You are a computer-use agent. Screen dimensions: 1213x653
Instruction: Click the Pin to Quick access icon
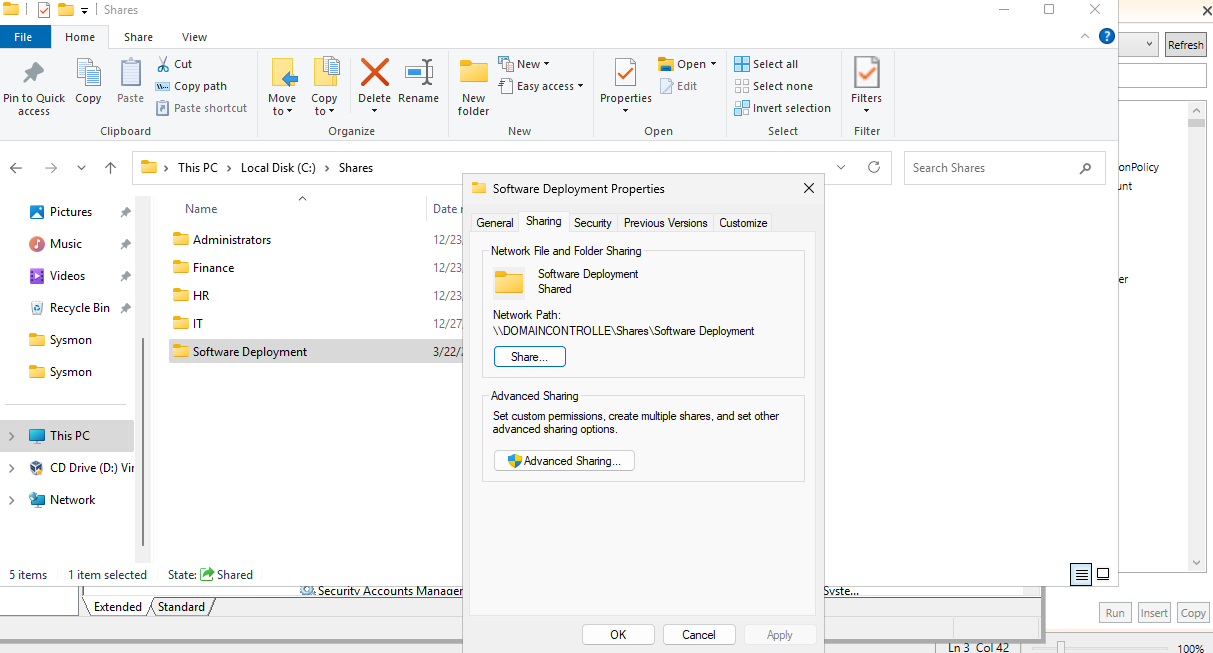[x=33, y=73]
